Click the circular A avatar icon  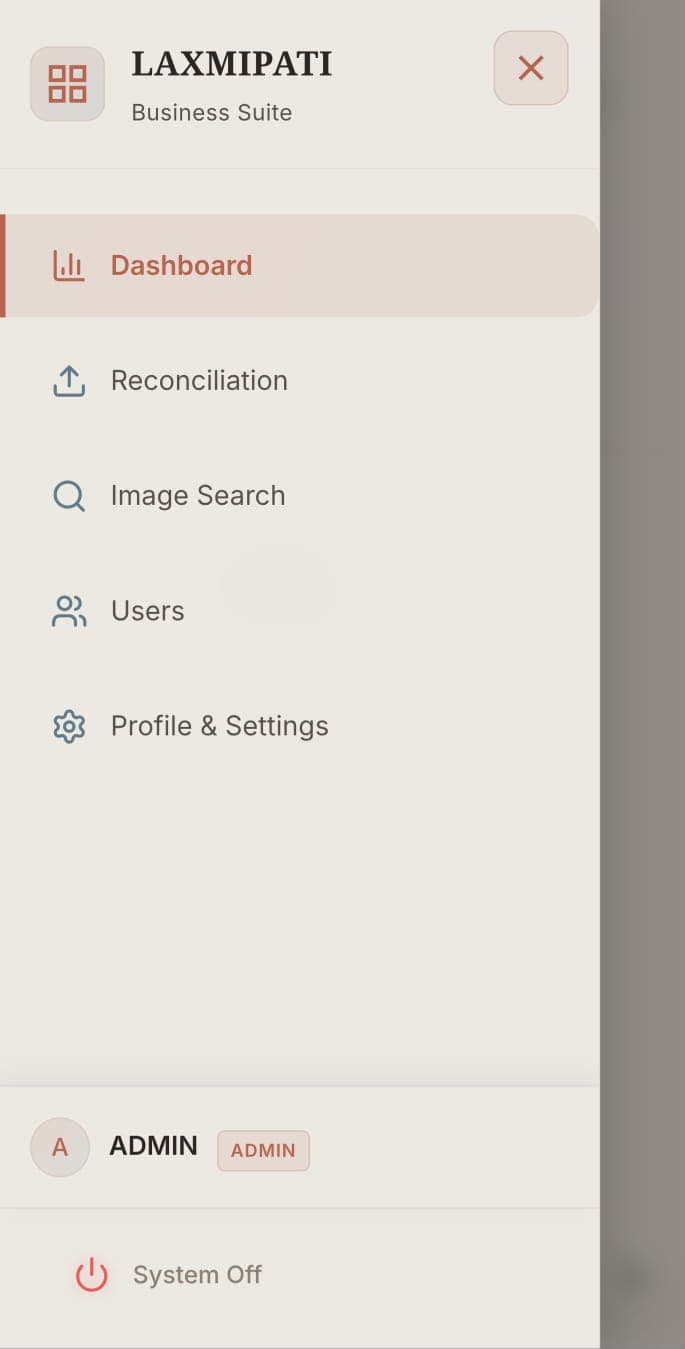(x=59, y=1147)
